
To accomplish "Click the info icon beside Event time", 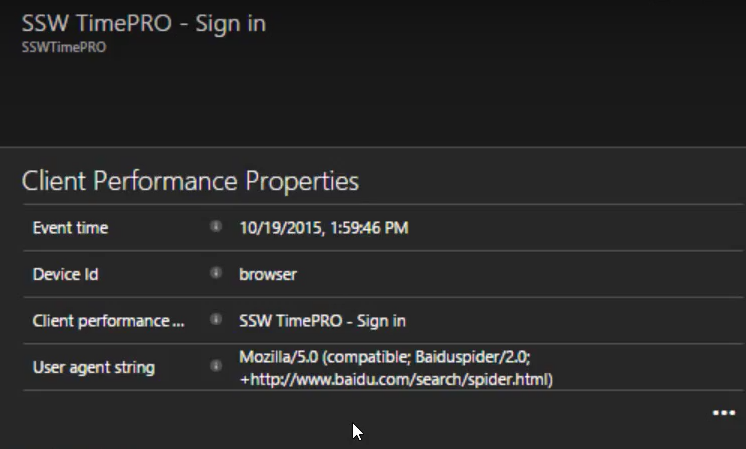I will [216, 226].
